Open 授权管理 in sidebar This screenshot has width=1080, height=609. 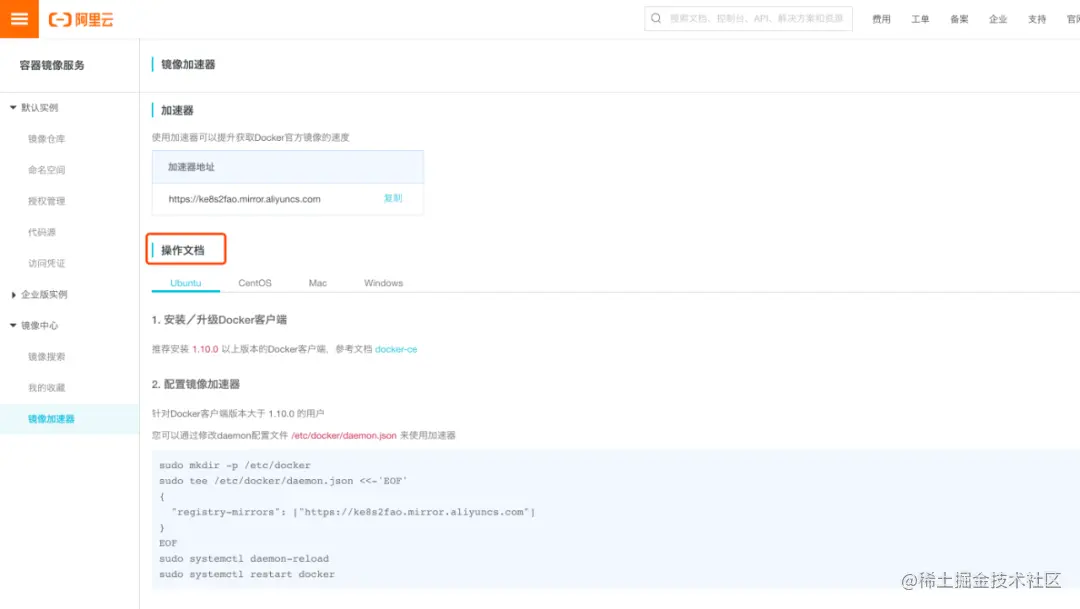pyautogui.click(x=46, y=201)
